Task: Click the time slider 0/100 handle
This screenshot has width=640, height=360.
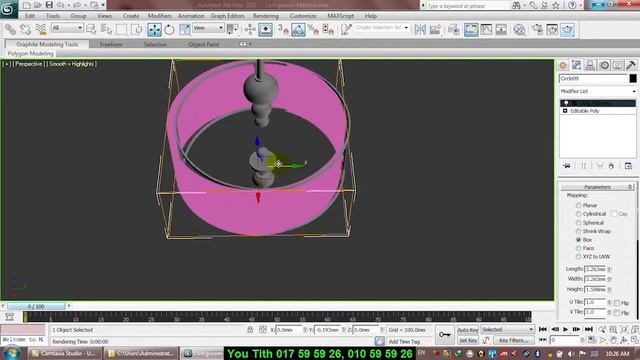Action: (36, 306)
